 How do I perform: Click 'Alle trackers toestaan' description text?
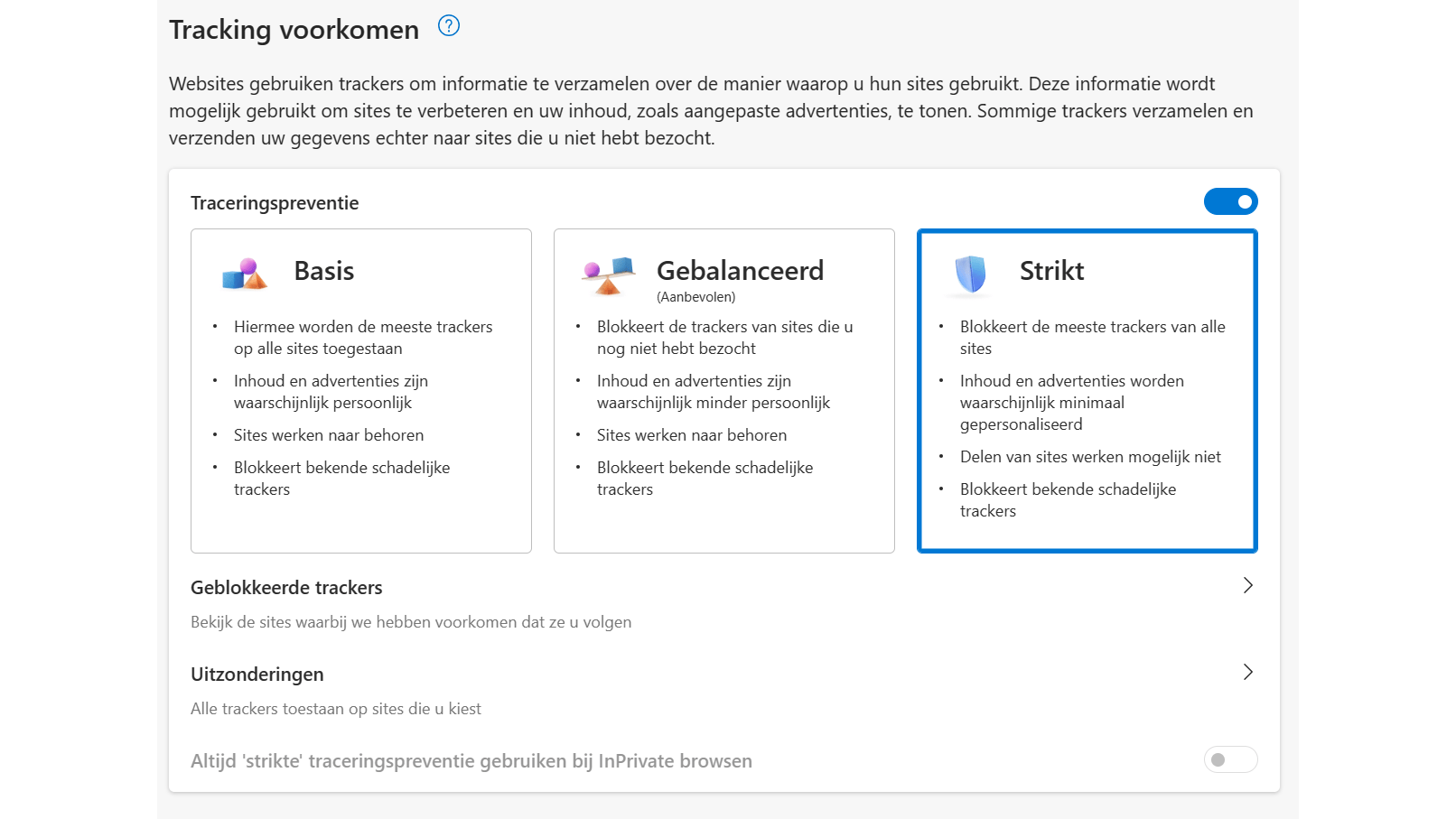(336, 709)
